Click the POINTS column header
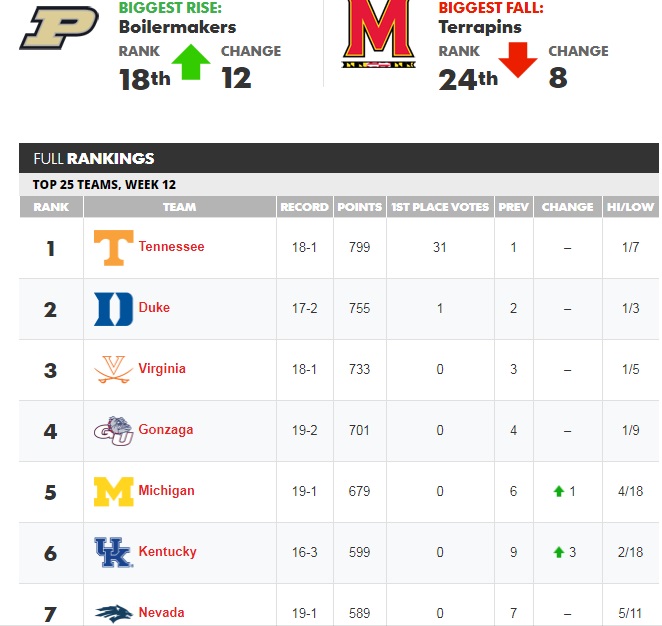Image resolution: width=662 pixels, height=626 pixels. point(360,207)
